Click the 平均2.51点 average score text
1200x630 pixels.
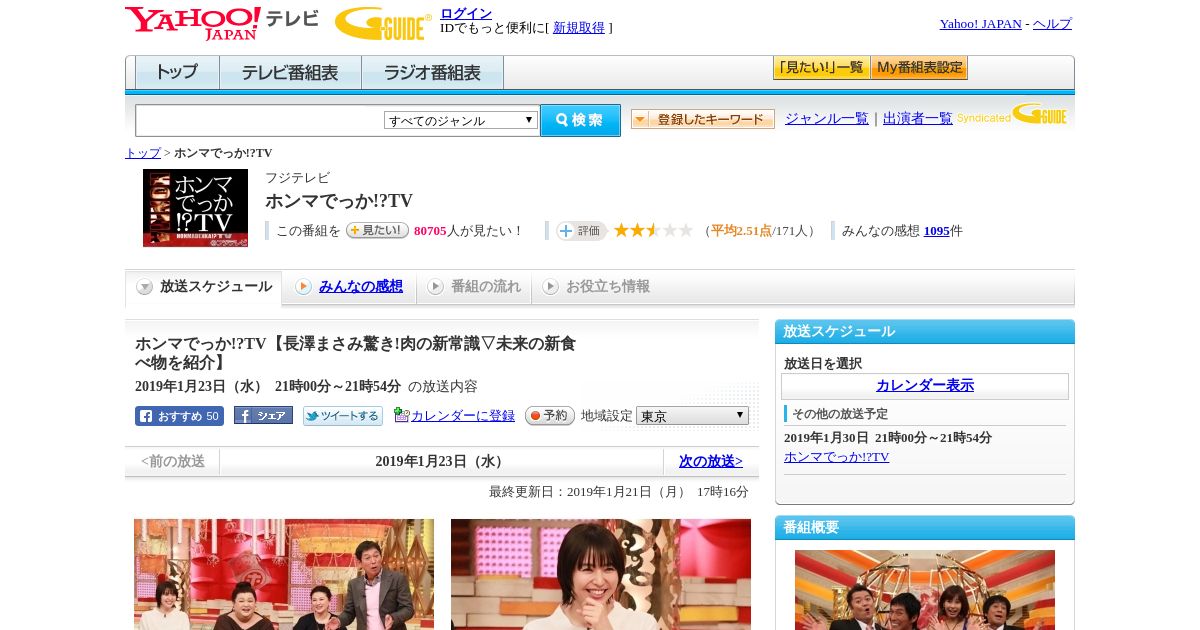[x=741, y=231]
